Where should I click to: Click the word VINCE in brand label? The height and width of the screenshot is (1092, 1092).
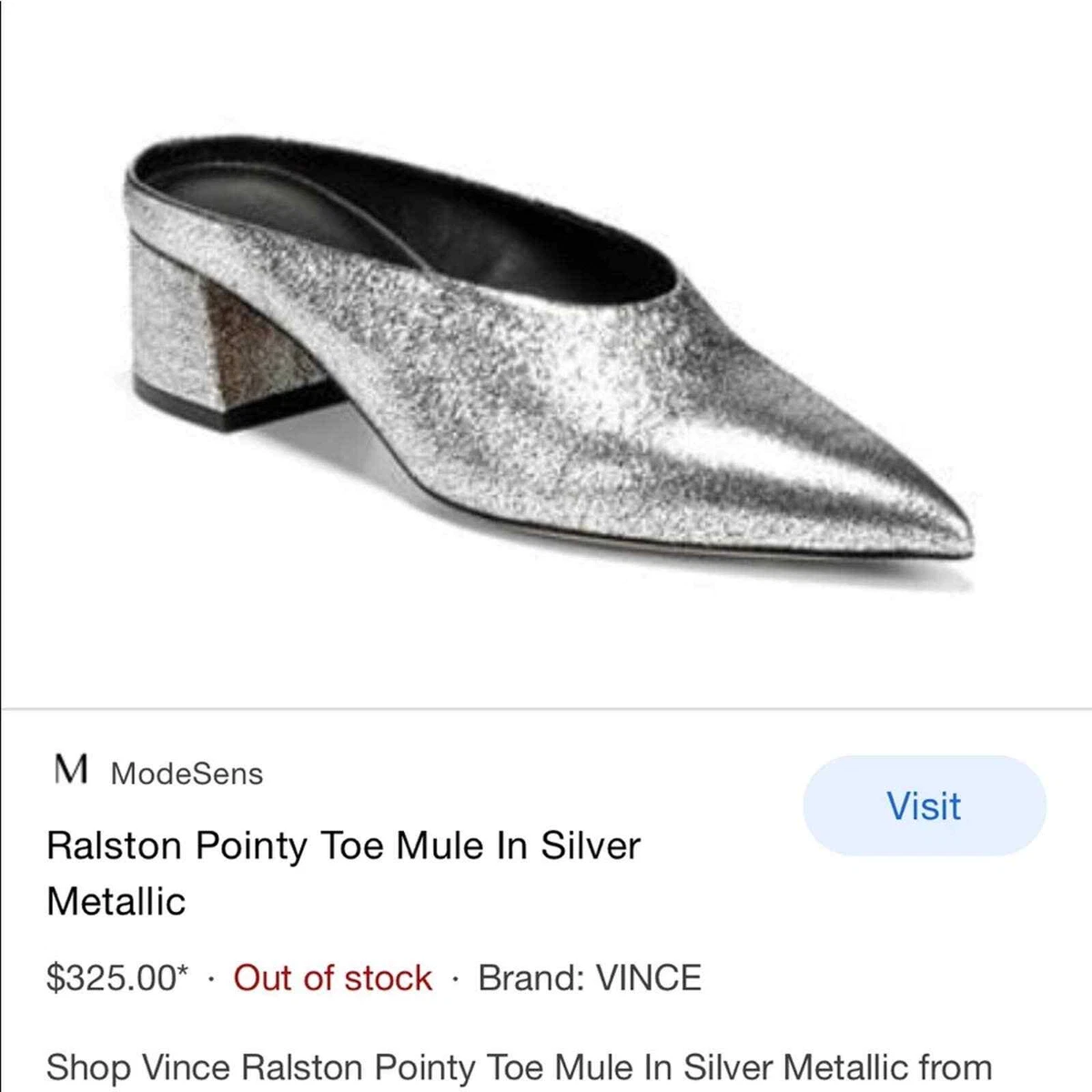(x=648, y=978)
